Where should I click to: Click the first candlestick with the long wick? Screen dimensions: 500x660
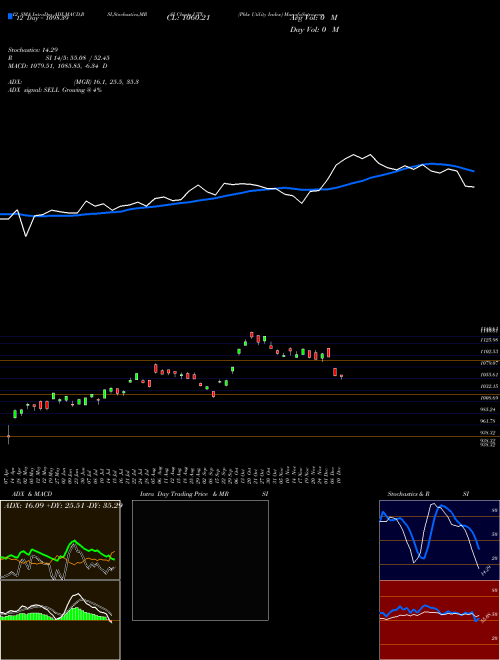click(8, 435)
